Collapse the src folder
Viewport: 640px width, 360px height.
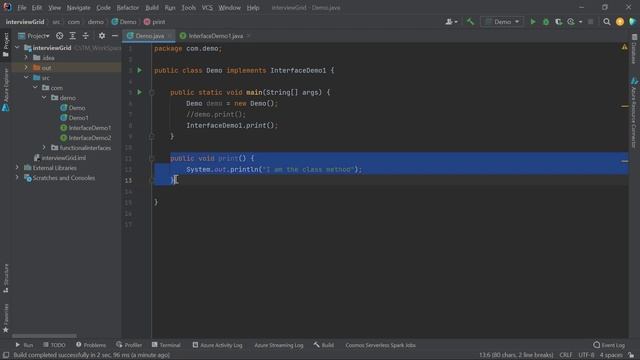(x=26, y=78)
